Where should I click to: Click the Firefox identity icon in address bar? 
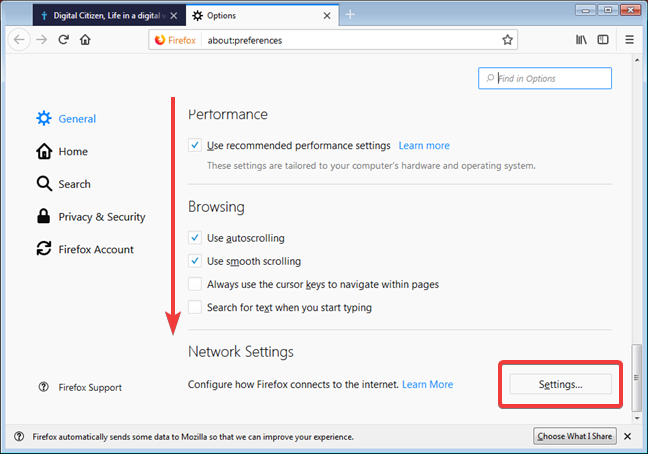175,40
